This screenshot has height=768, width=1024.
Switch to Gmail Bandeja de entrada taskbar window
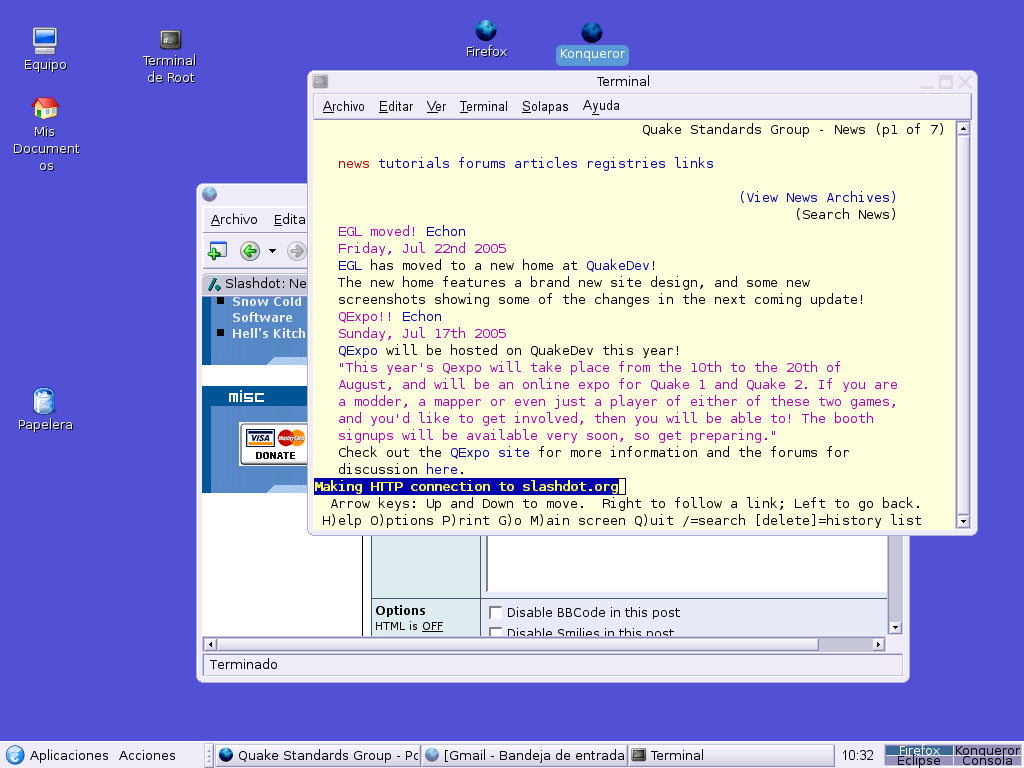(x=524, y=756)
